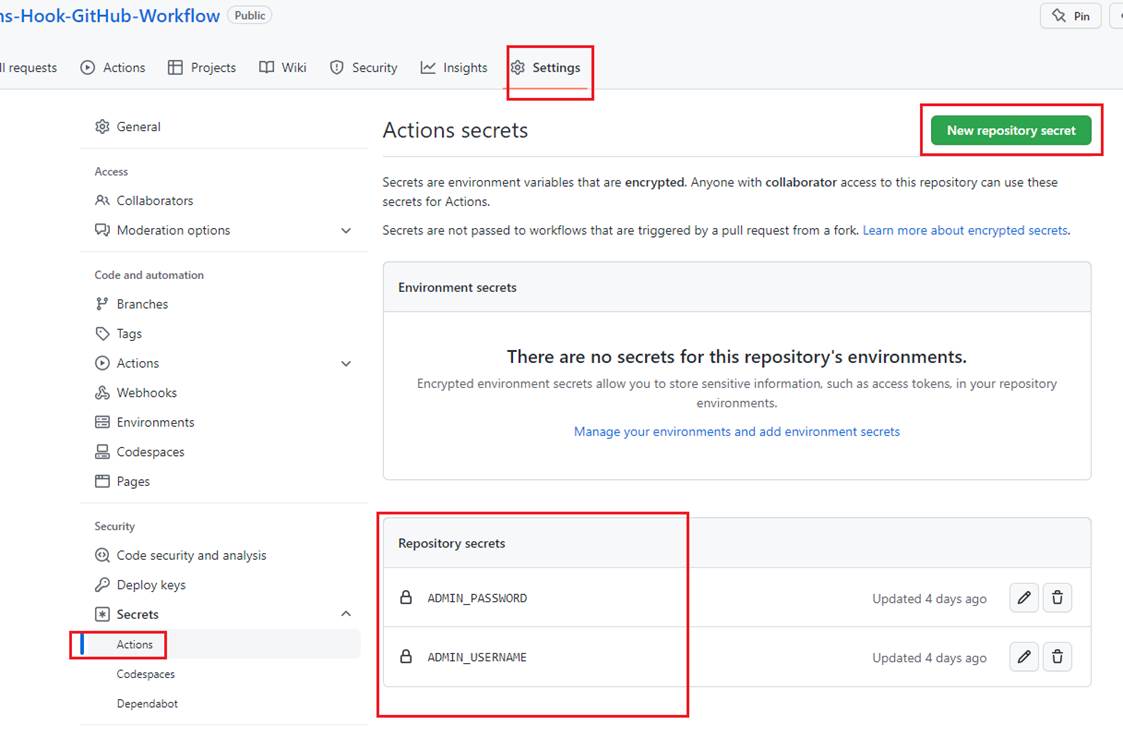Collapse the Secrets section in sidebar
Image resolution: width=1123 pixels, height=738 pixels.
click(x=346, y=614)
